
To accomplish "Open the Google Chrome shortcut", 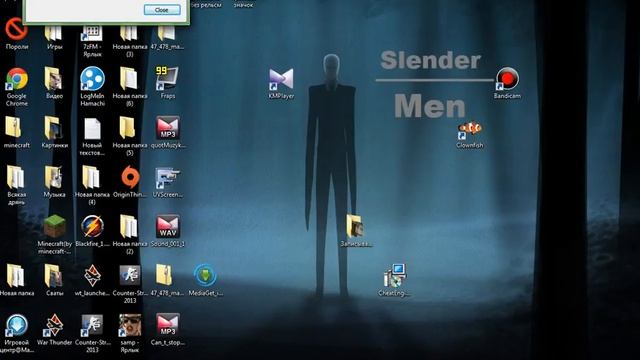I will (17, 79).
